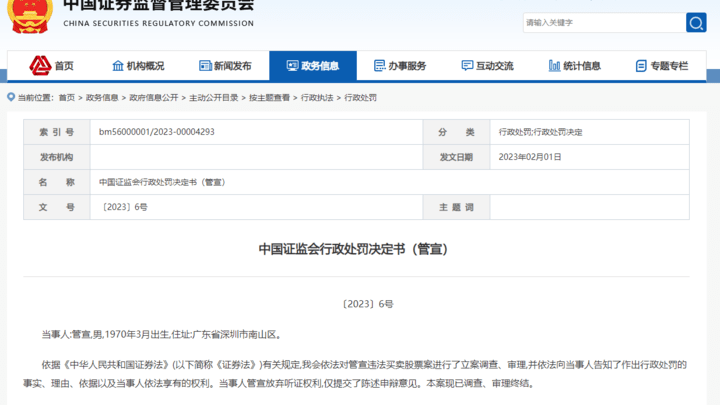
Task: Click the centered 〔2023〕6号 line under the heading
Action: 367,304
